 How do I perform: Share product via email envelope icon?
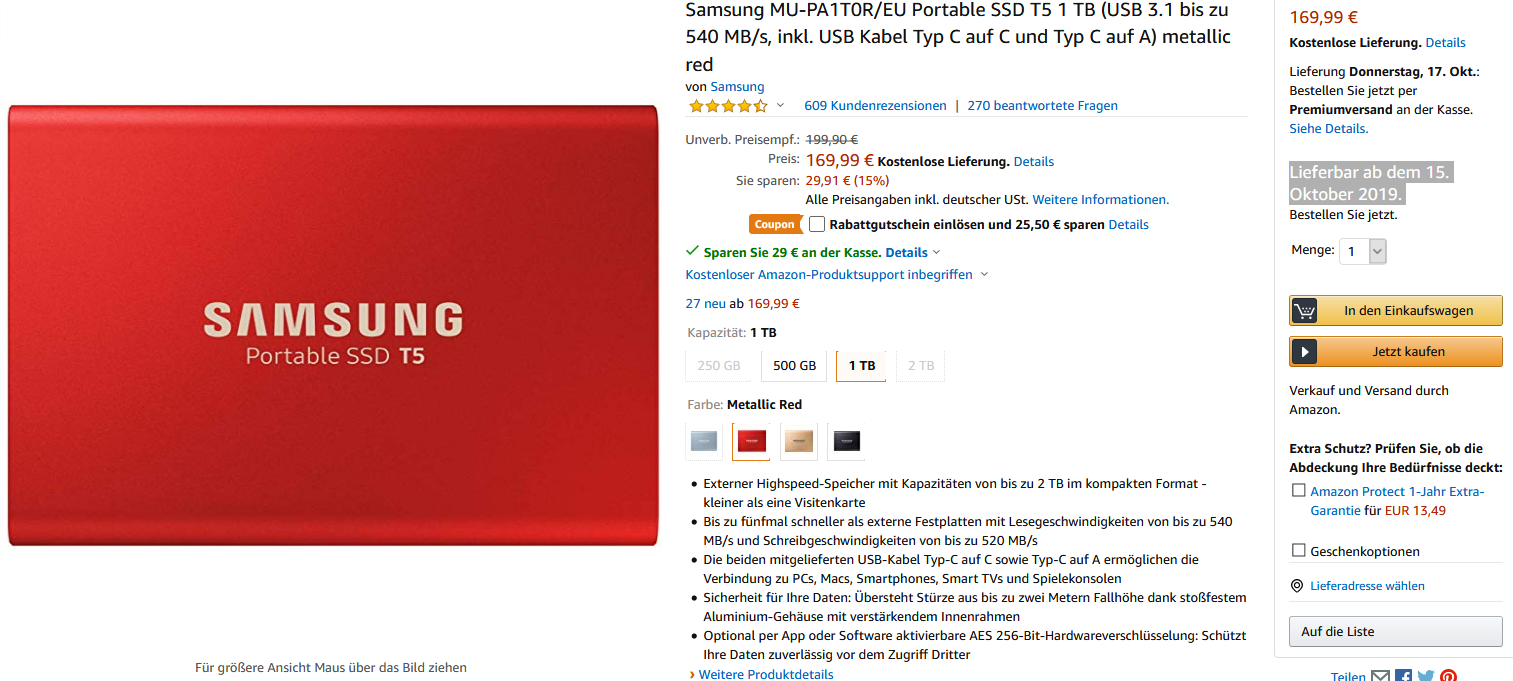(x=1380, y=676)
